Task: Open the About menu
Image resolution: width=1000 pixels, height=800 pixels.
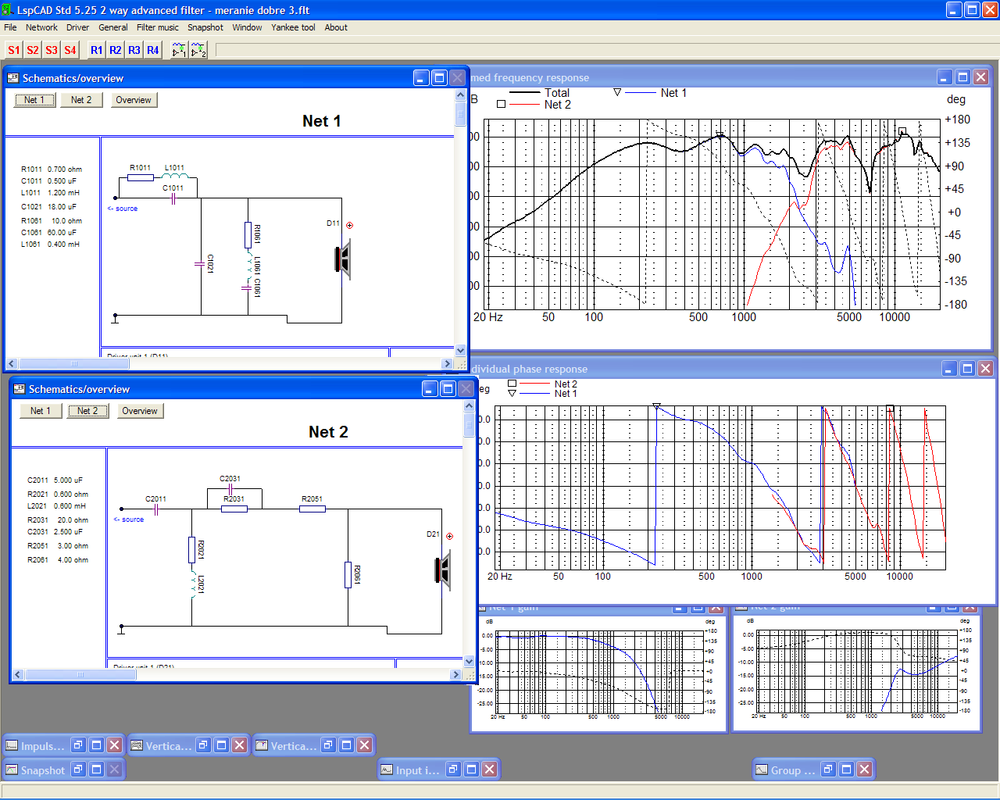Action: pyautogui.click(x=336, y=27)
